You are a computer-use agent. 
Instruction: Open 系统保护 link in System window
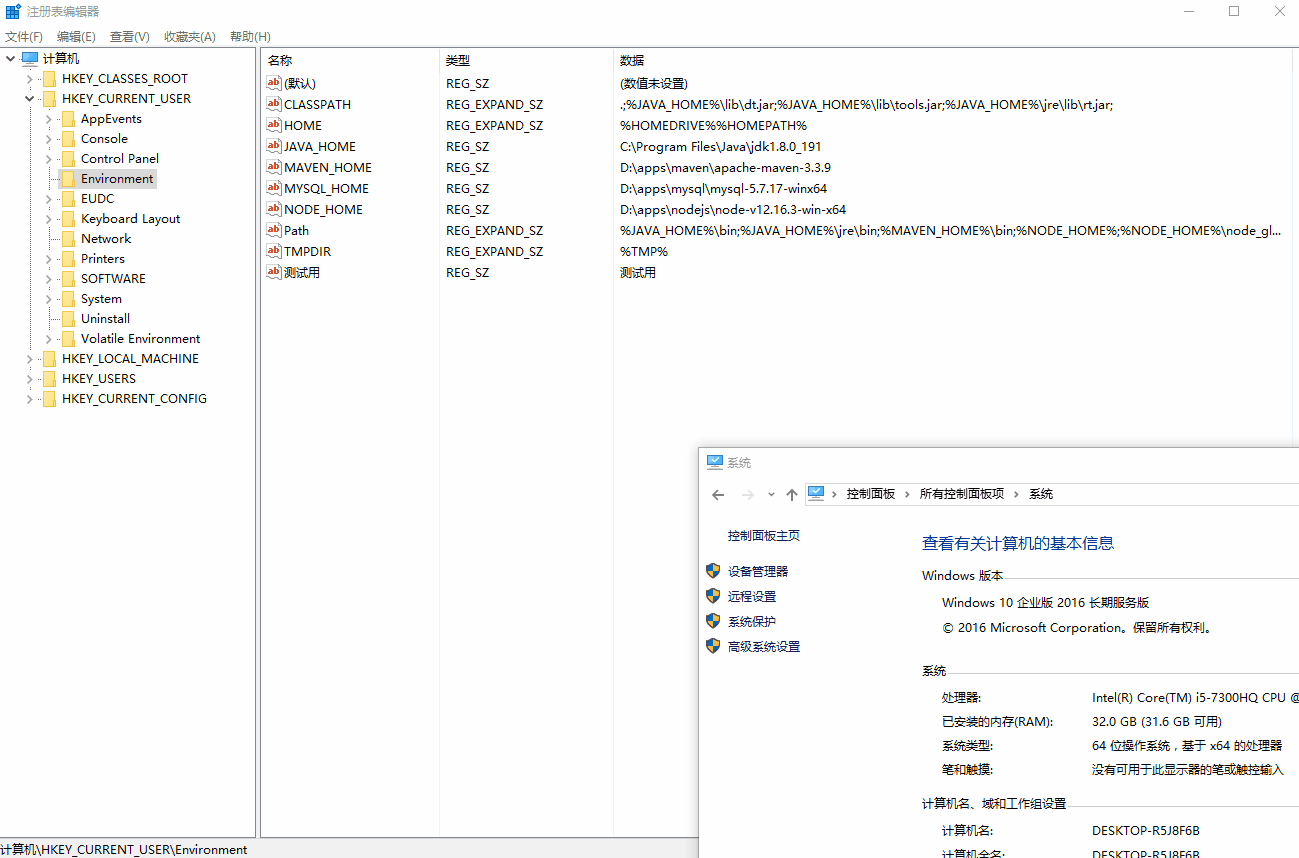752,621
